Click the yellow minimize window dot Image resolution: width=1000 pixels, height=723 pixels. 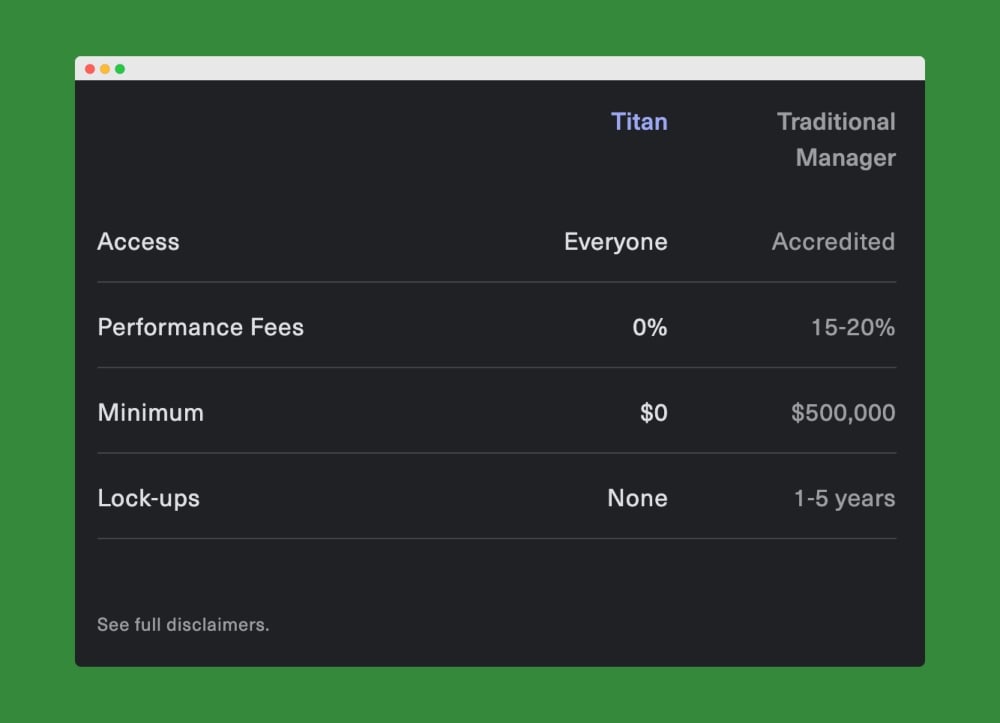(105, 69)
